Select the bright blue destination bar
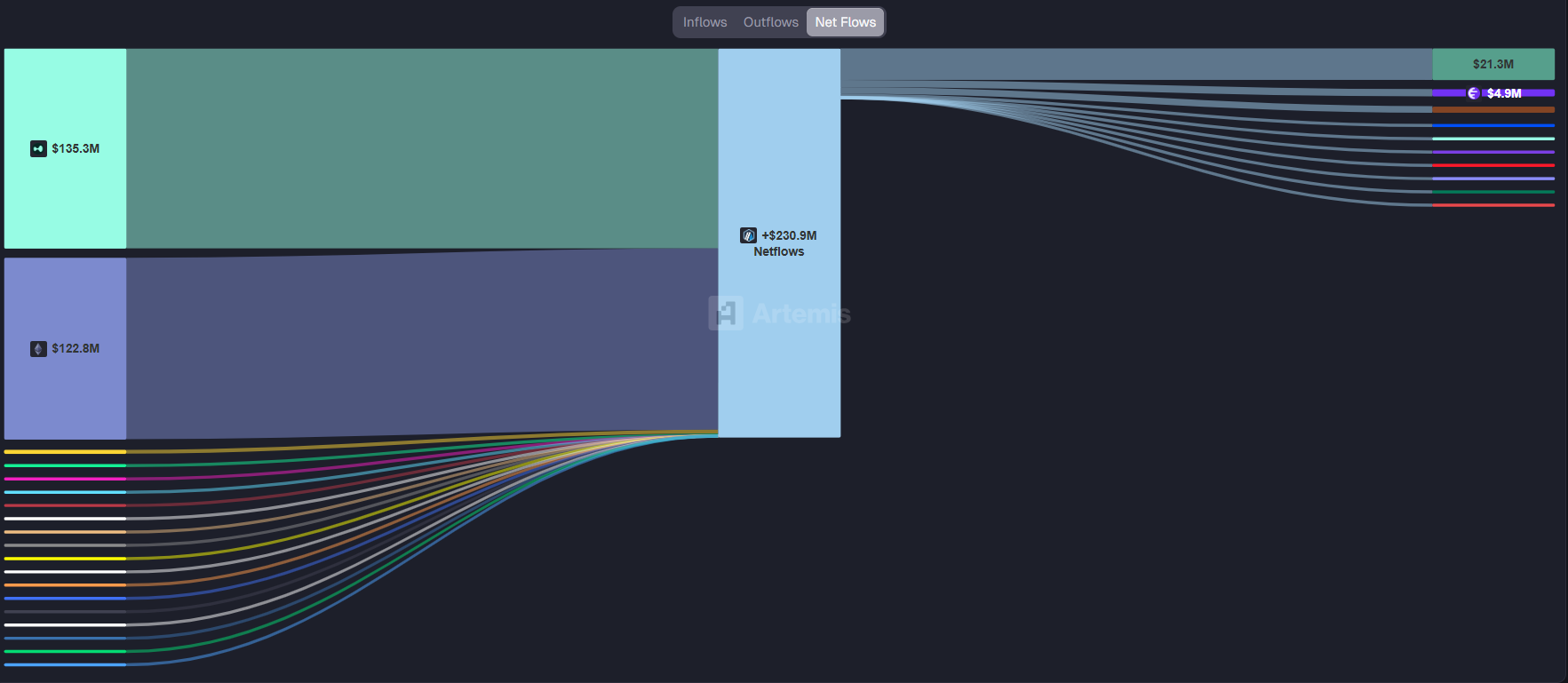The image size is (1568, 683). point(1492,125)
